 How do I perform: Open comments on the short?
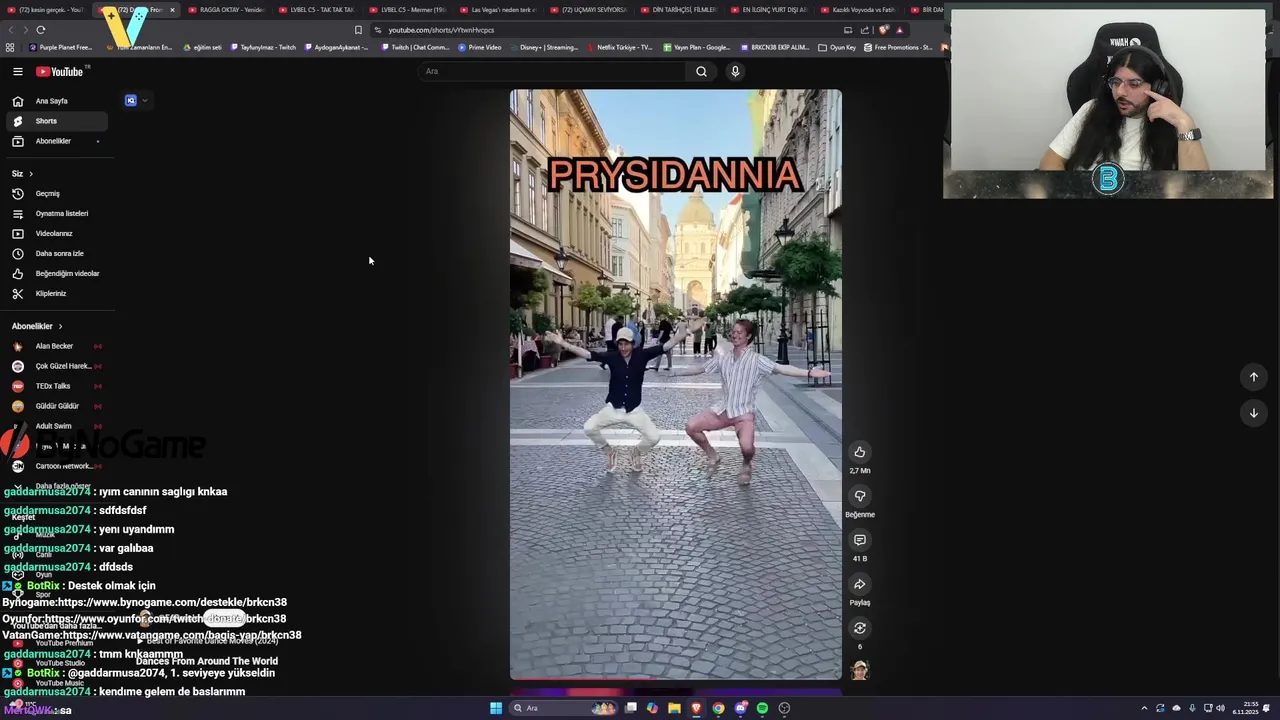[859, 540]
